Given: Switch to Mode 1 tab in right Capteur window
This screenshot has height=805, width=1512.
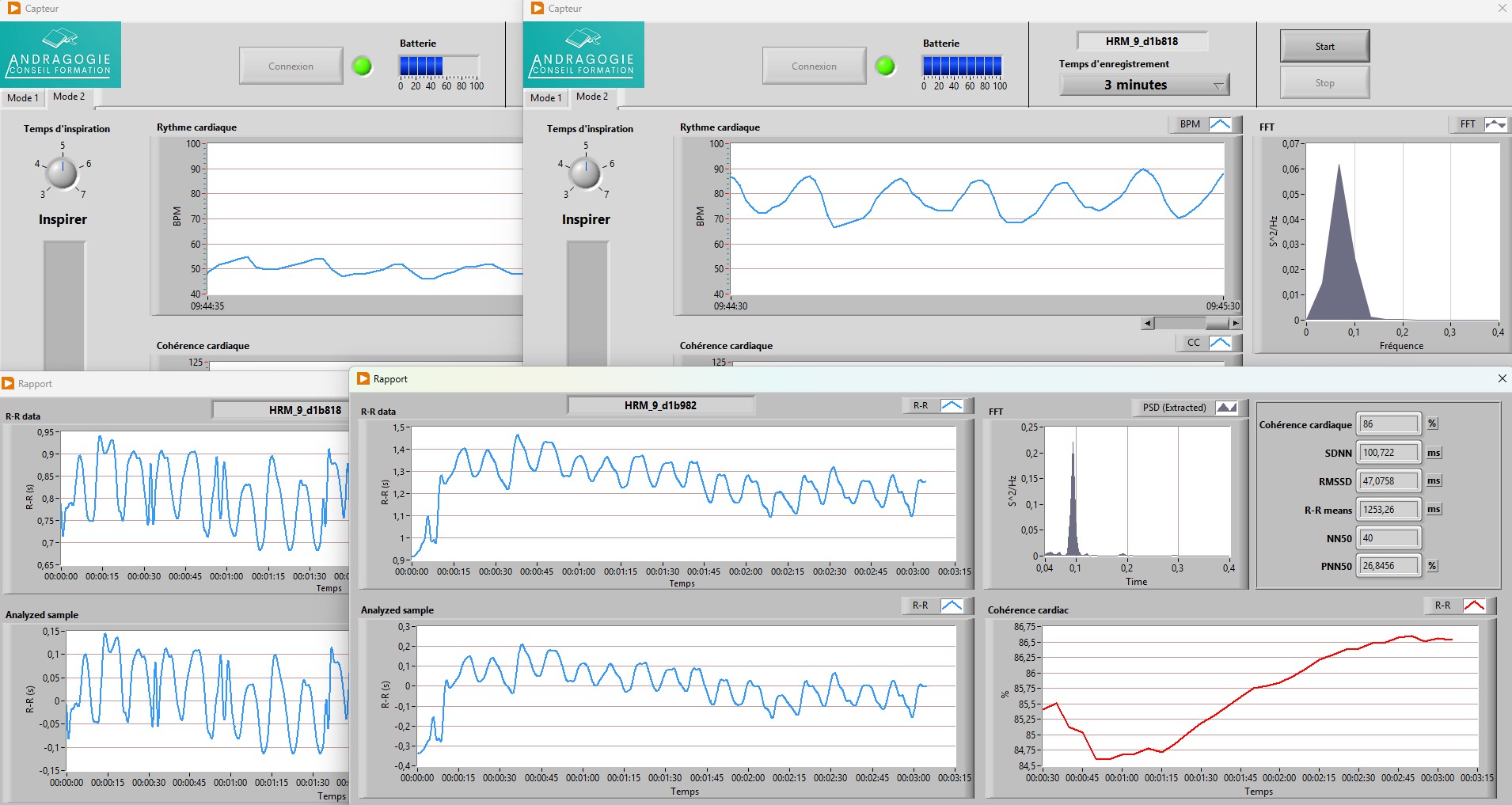Looking at the screenshot, I should 545,98.
